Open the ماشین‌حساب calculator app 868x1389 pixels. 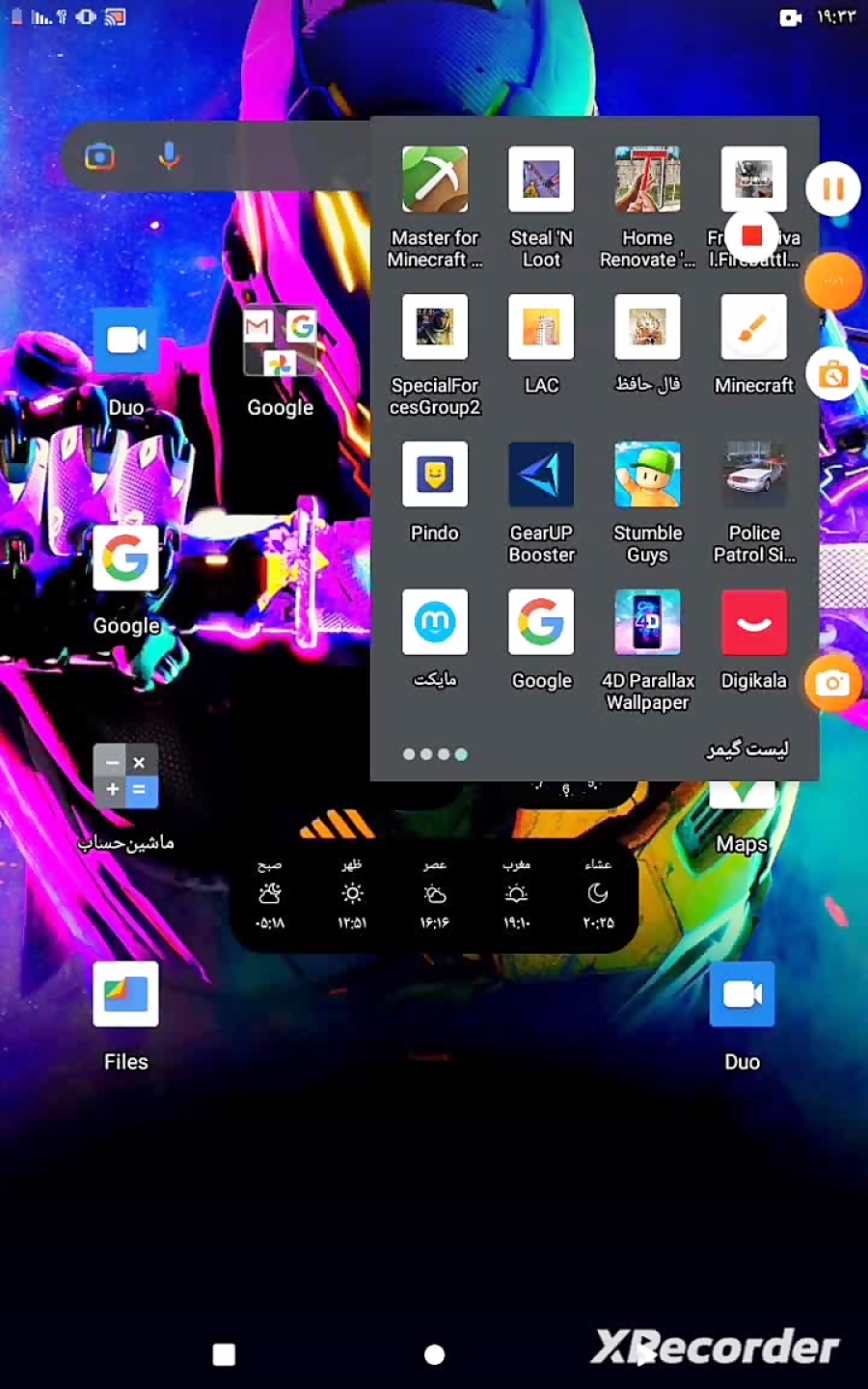point(126,776)
